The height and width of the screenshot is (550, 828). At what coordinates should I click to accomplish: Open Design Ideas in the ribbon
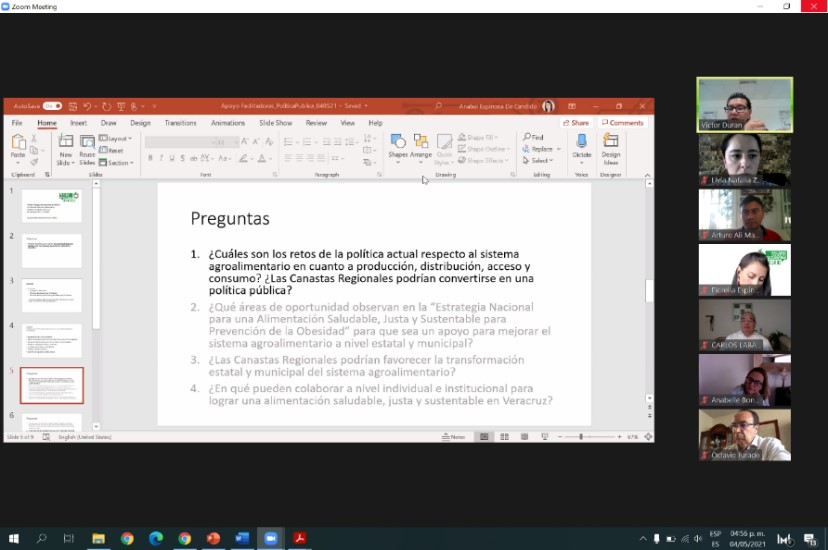click(x=610, y=143)
